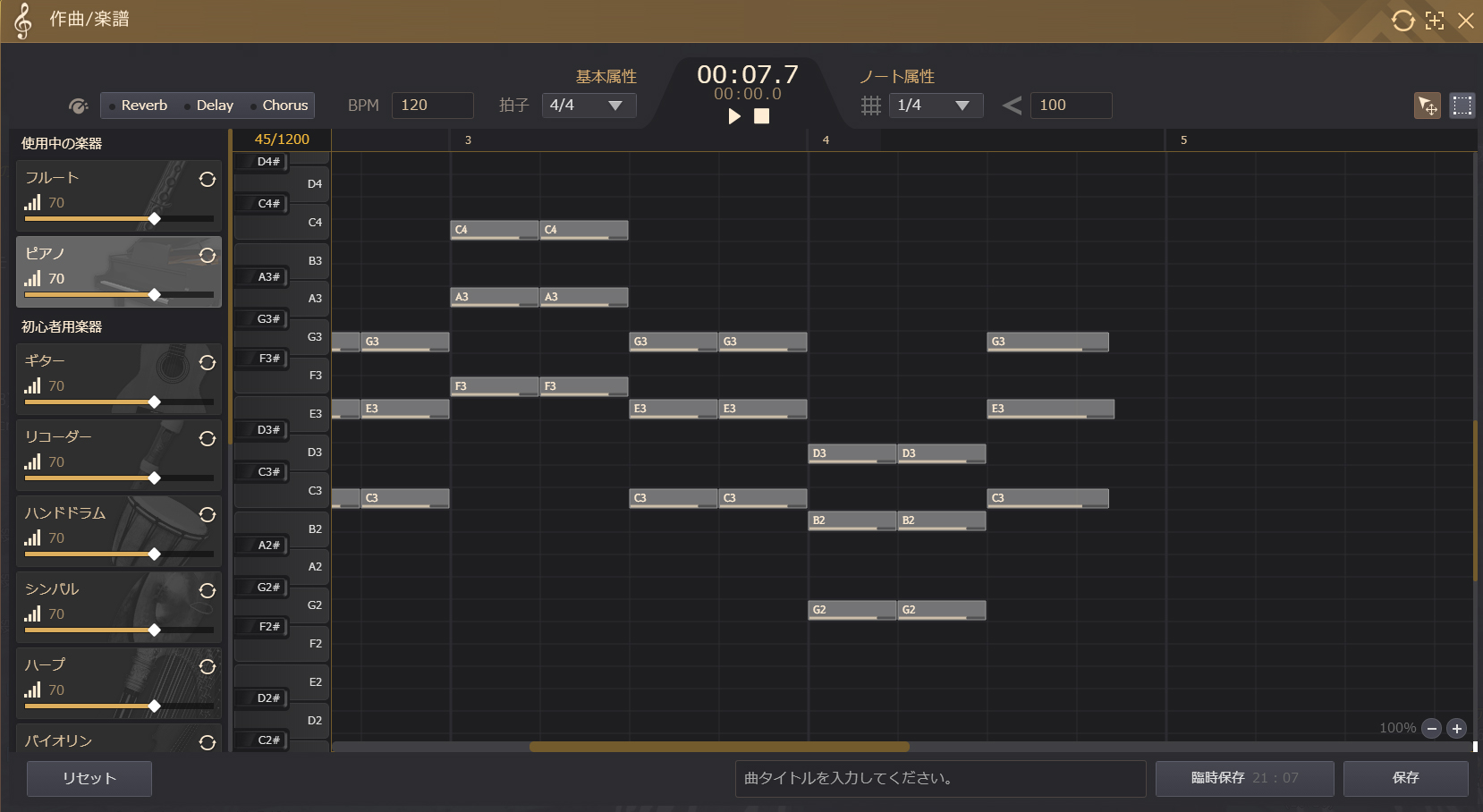1483x812 pixels.
Task: Click the リコーダー volume slider handle
Action: pyautogui.click(x=155, y=478)
